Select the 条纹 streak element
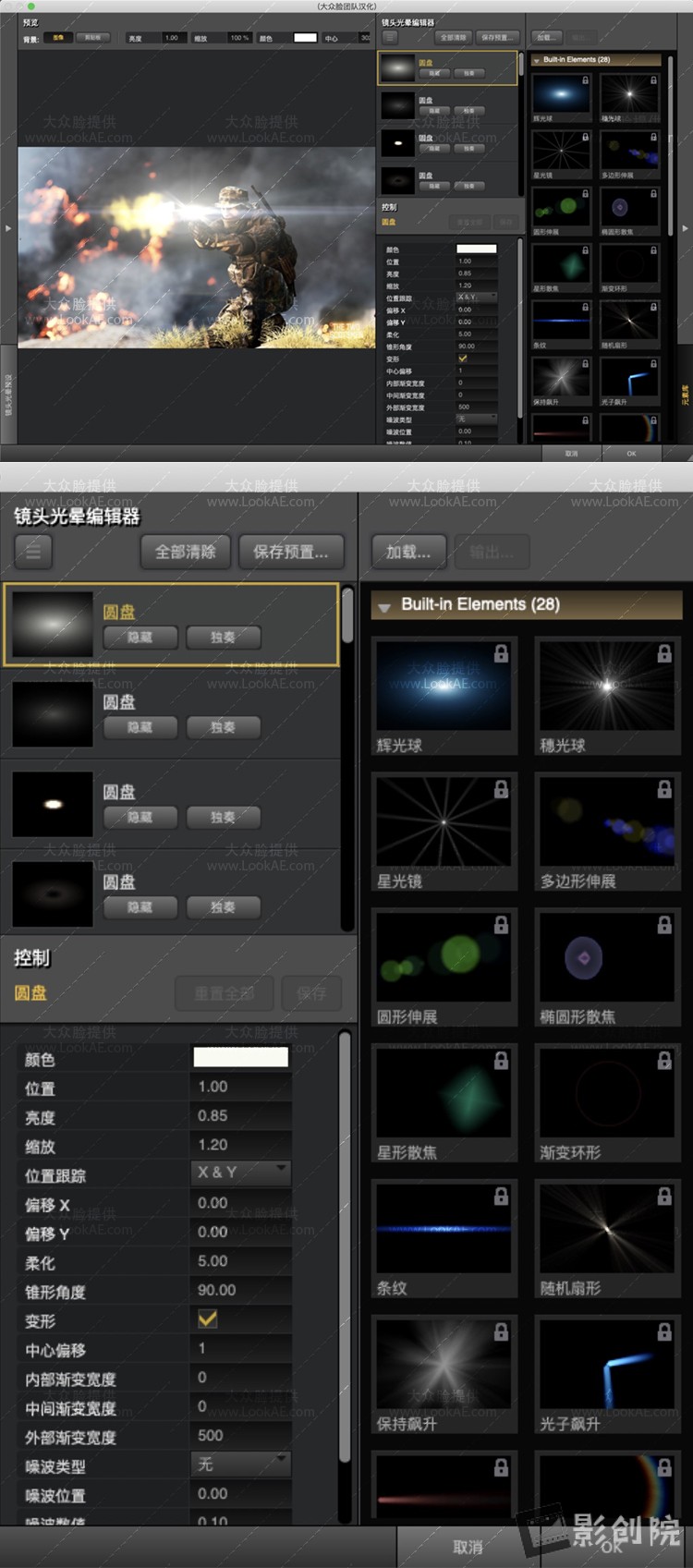Image resolution: width=693 pixels, height=1568 pixels. [x=444, y=1228]
